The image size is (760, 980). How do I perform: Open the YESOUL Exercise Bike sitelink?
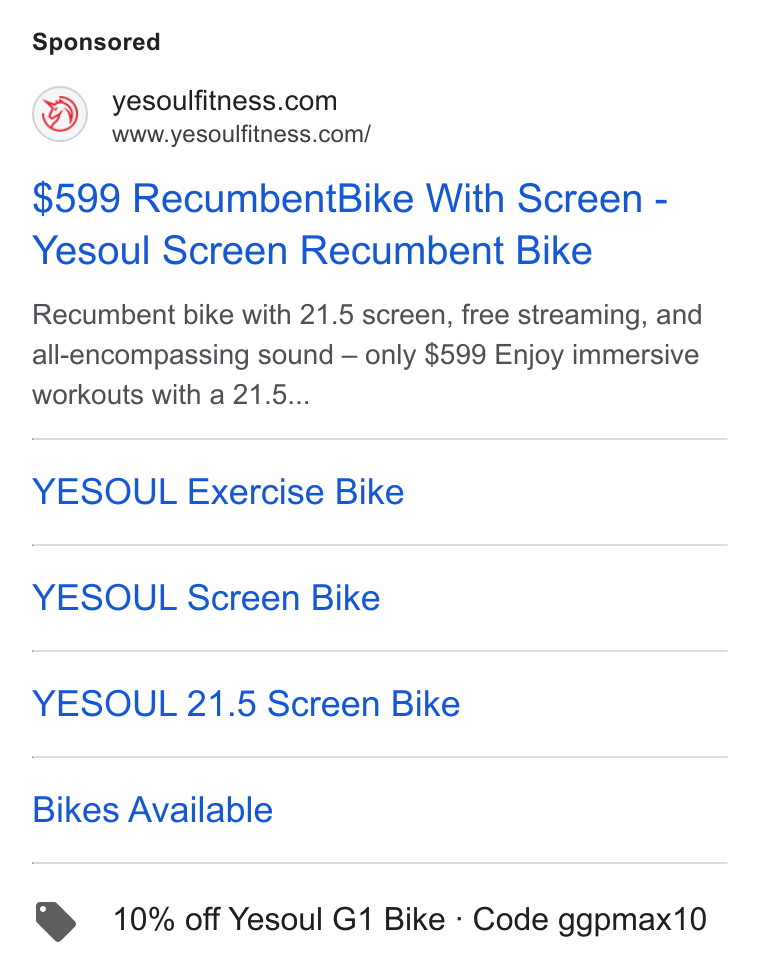(x=218, y=492)
